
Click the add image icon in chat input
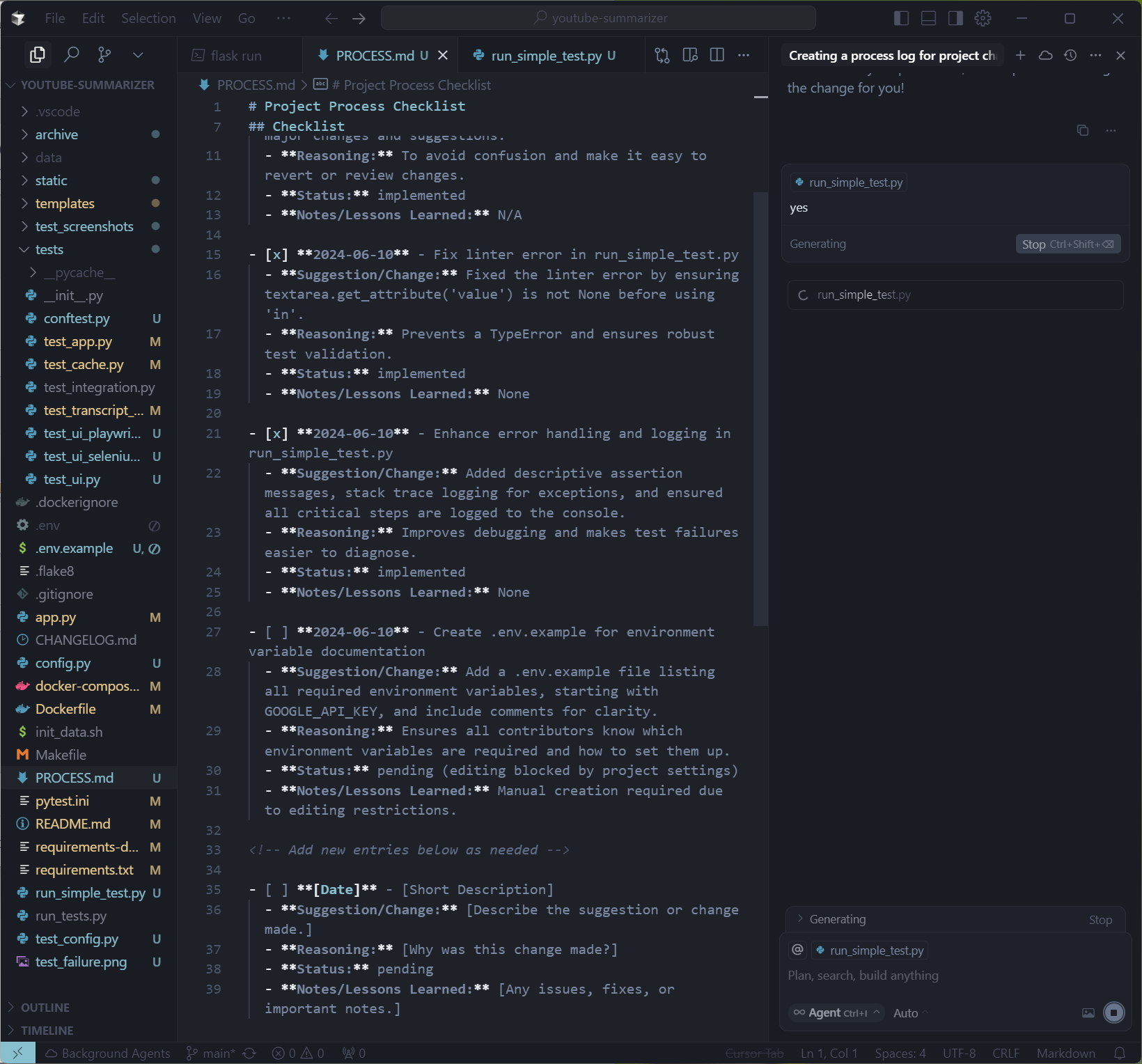(x=1088, y=1013)
